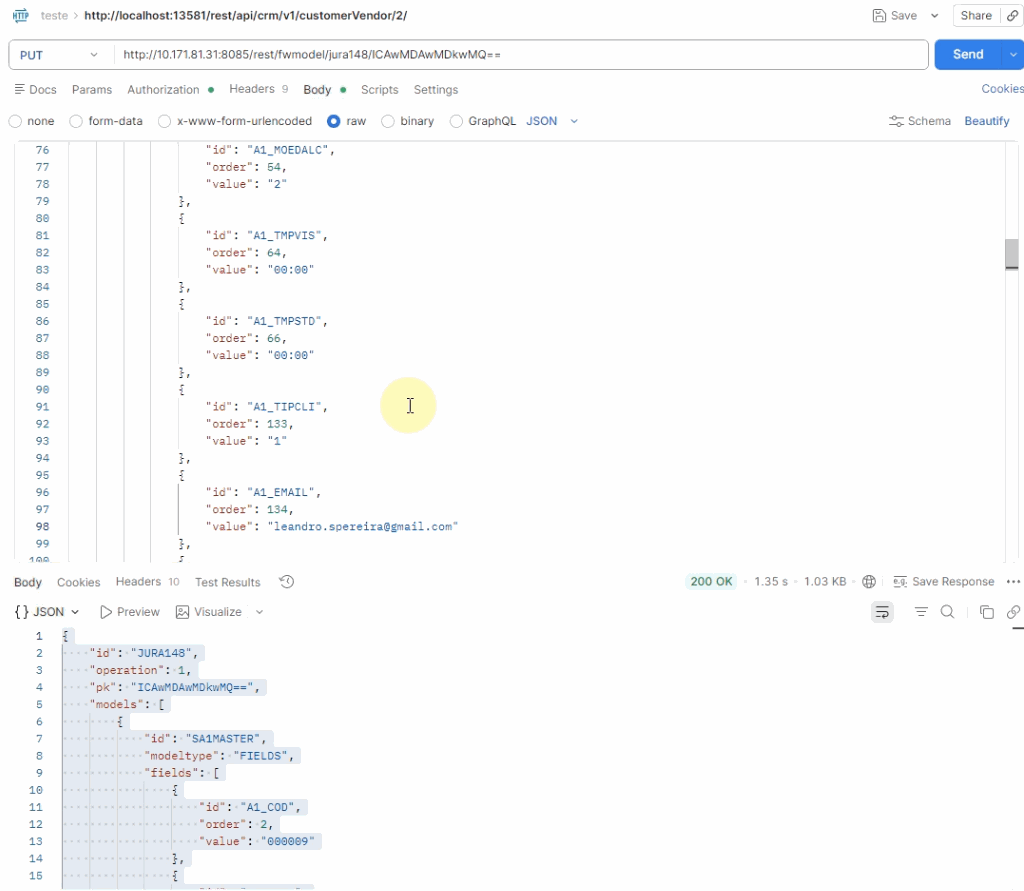The width and height of the screenshot is (1024, 891).
Task: Open the Docs panel
Action: point(35,89)
